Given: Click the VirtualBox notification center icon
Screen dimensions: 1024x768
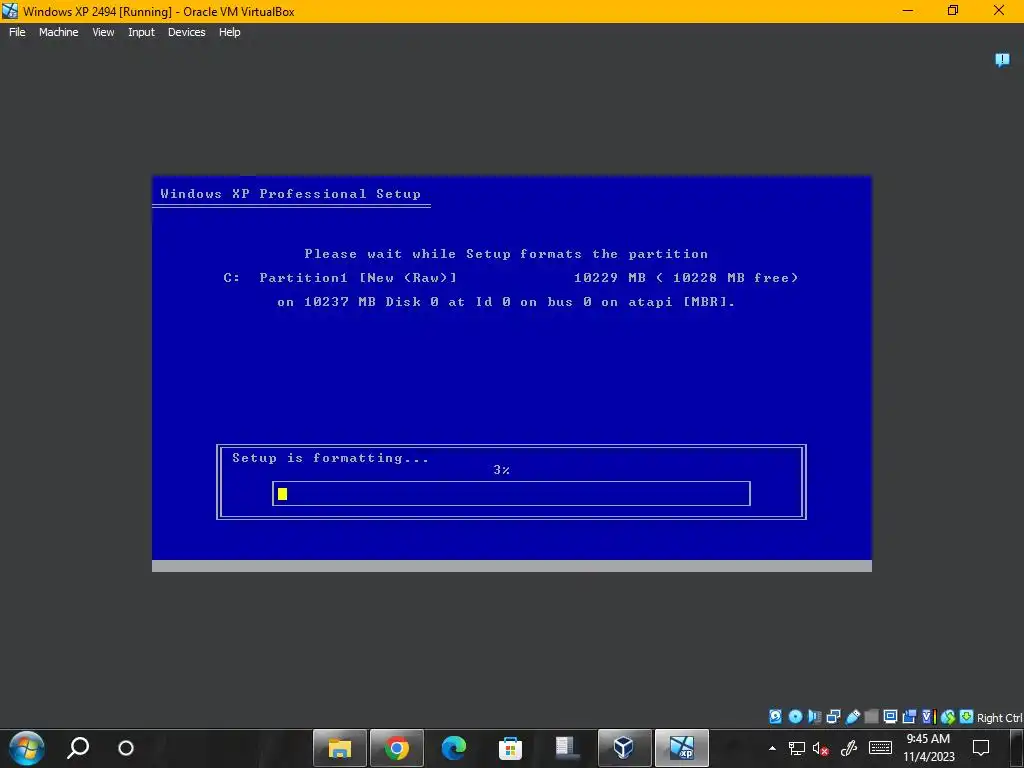Looking at the screenshot, I should 1002,60.
